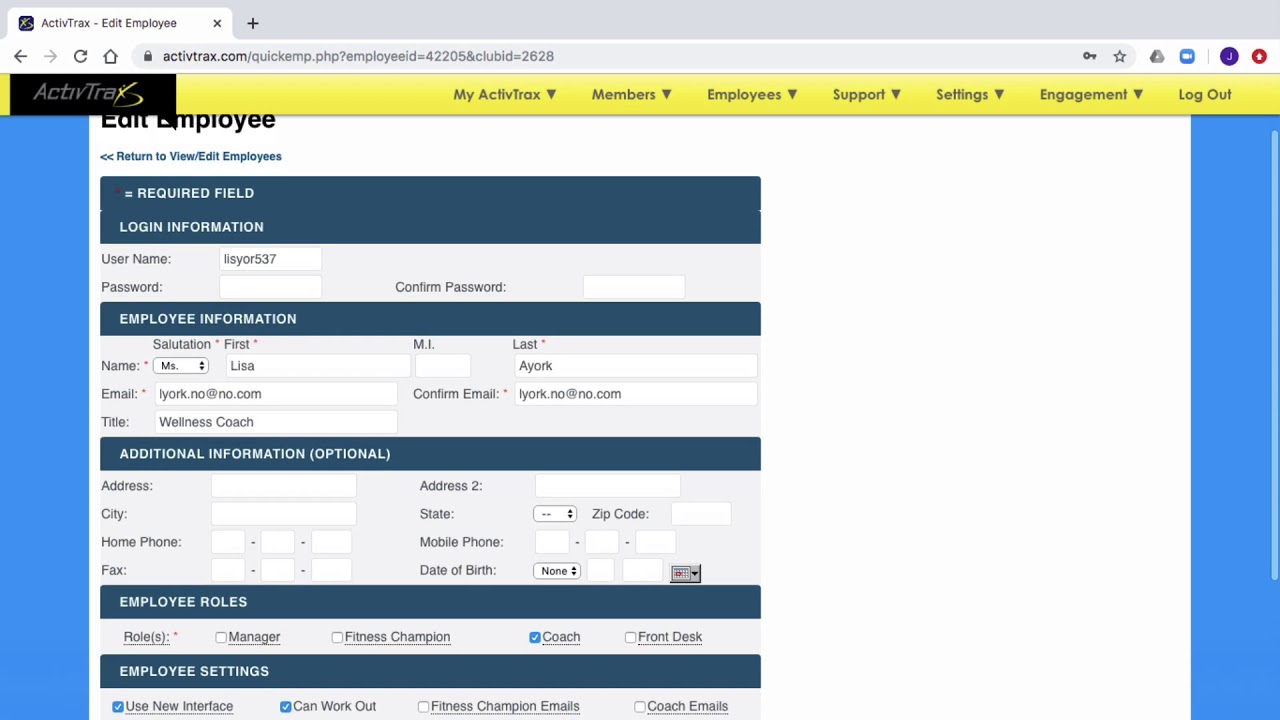Open the State dropdown
The width and height of the screenshot is (1280, 720).
click(x=555, y=514)
